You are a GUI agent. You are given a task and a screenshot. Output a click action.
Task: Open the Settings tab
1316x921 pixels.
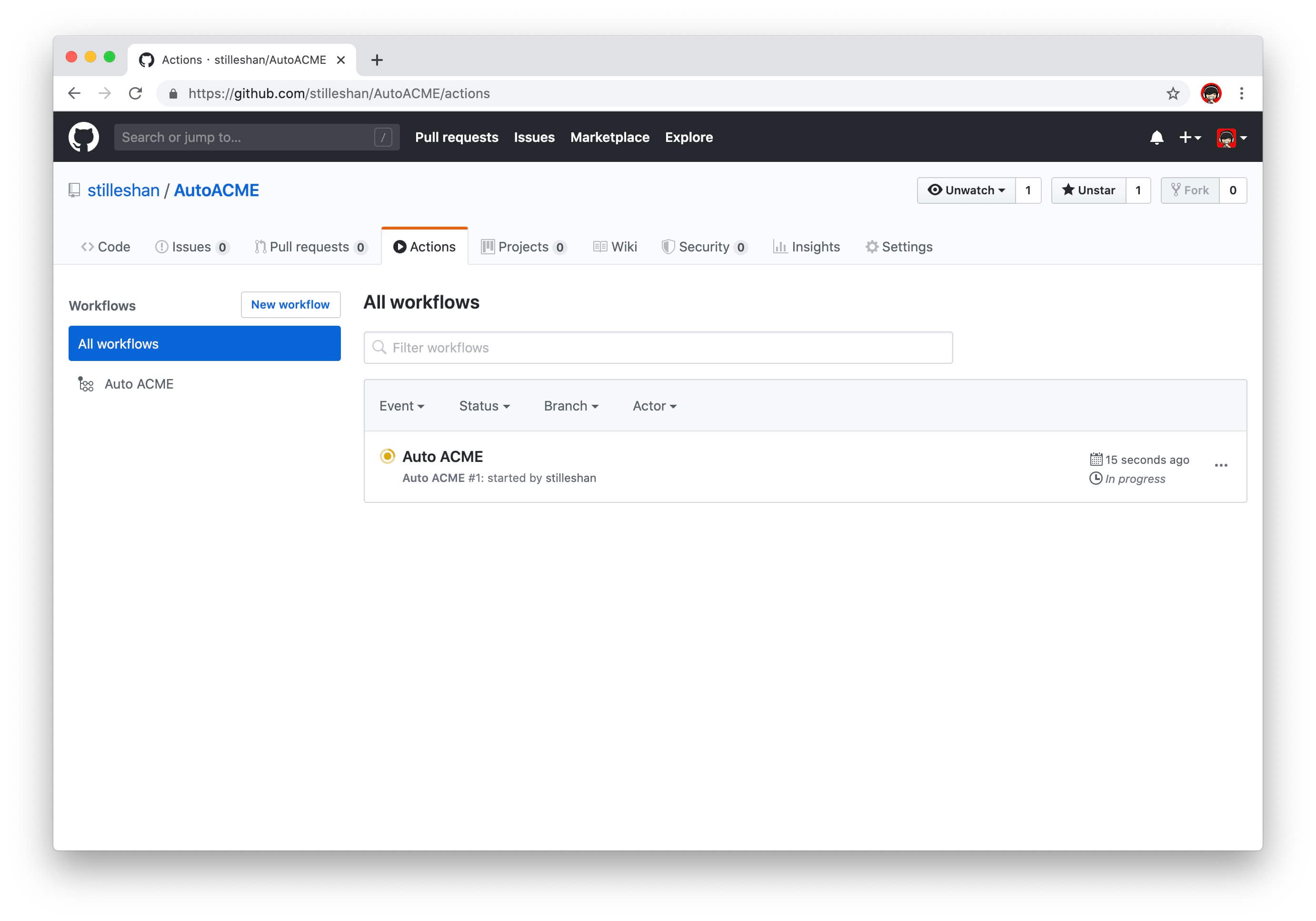coord(899,247)
